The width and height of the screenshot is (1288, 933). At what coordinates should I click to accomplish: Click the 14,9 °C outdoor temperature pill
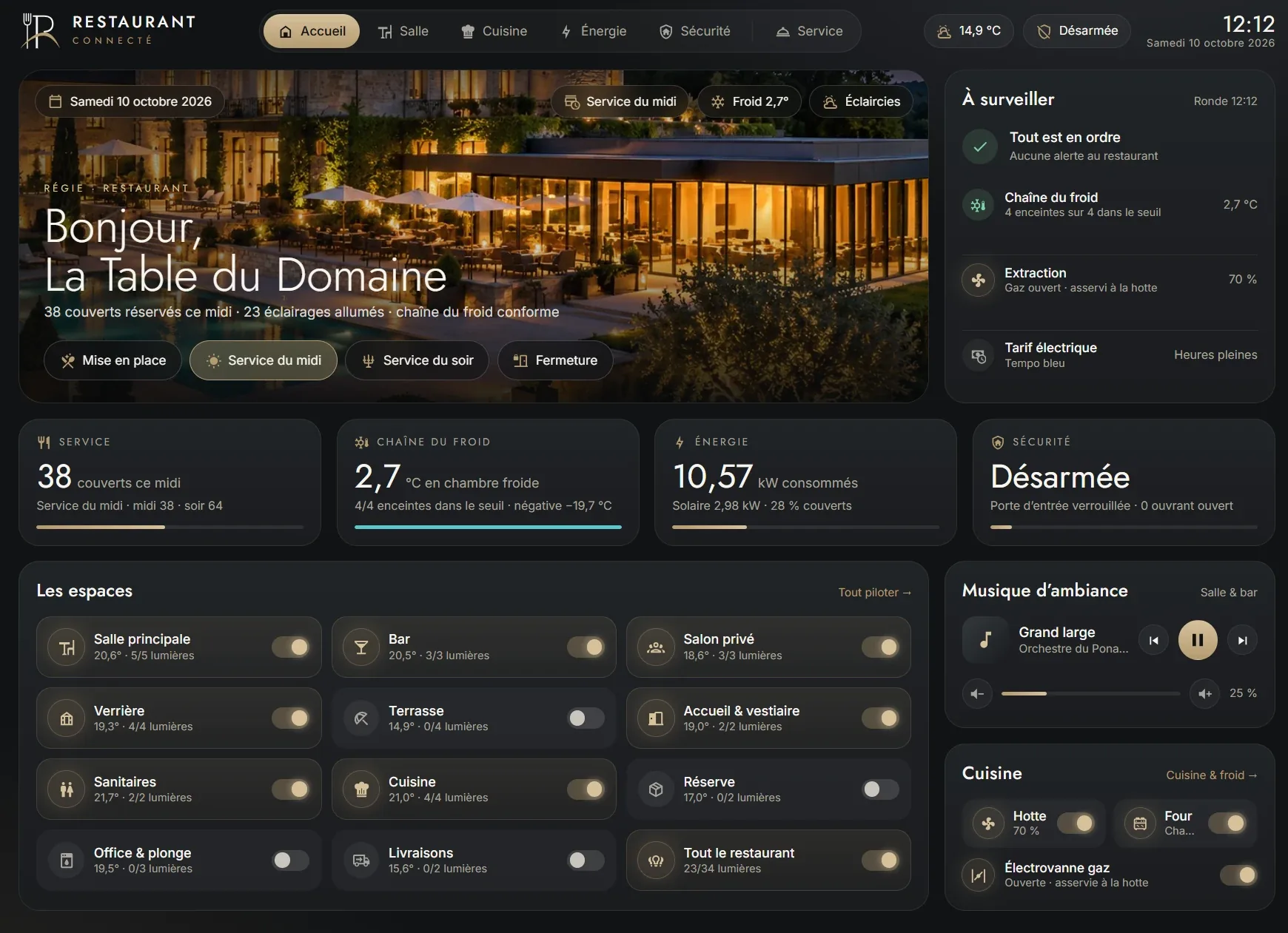pos(969,31)
